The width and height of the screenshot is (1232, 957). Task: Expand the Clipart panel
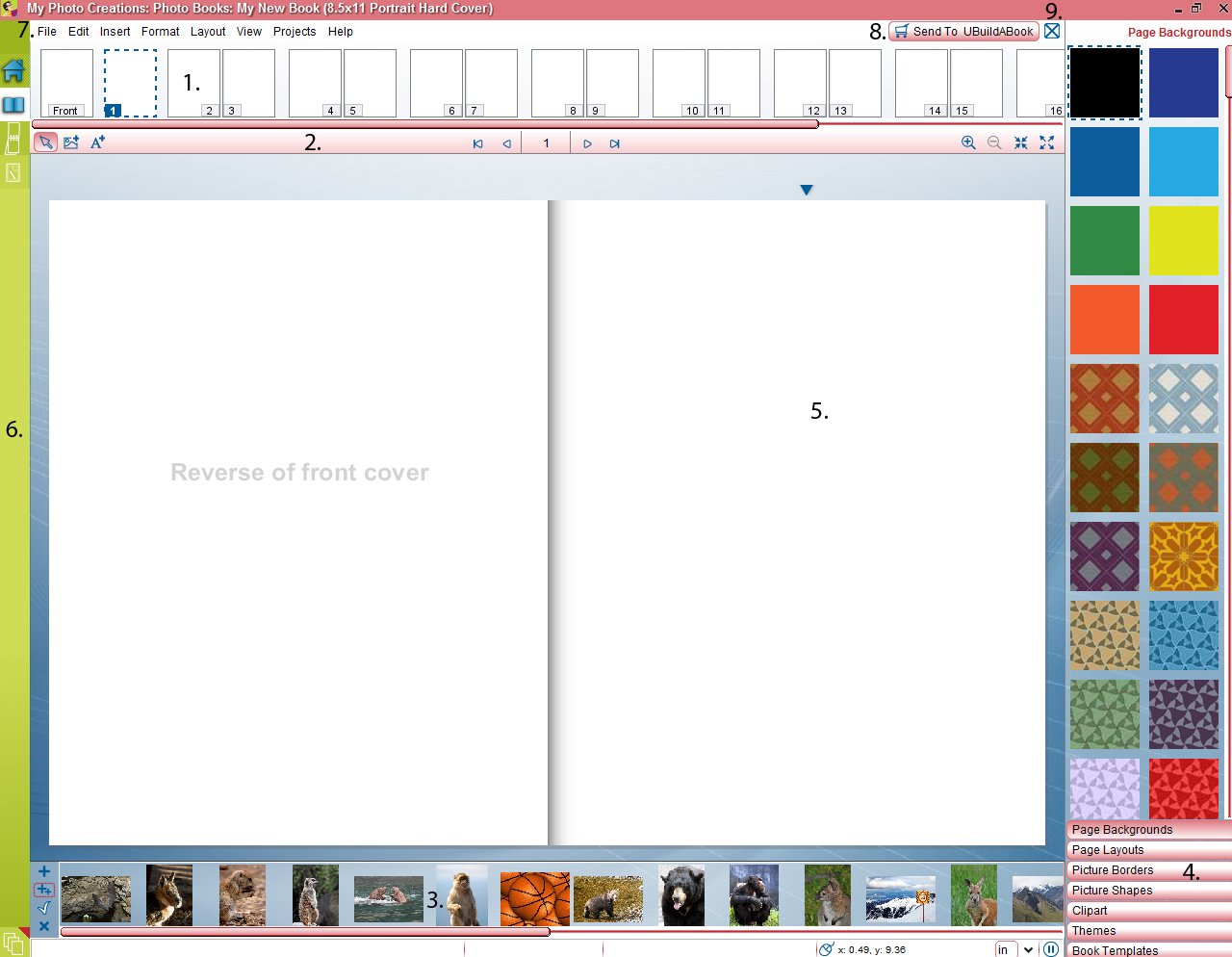[x=1149, y=910]
